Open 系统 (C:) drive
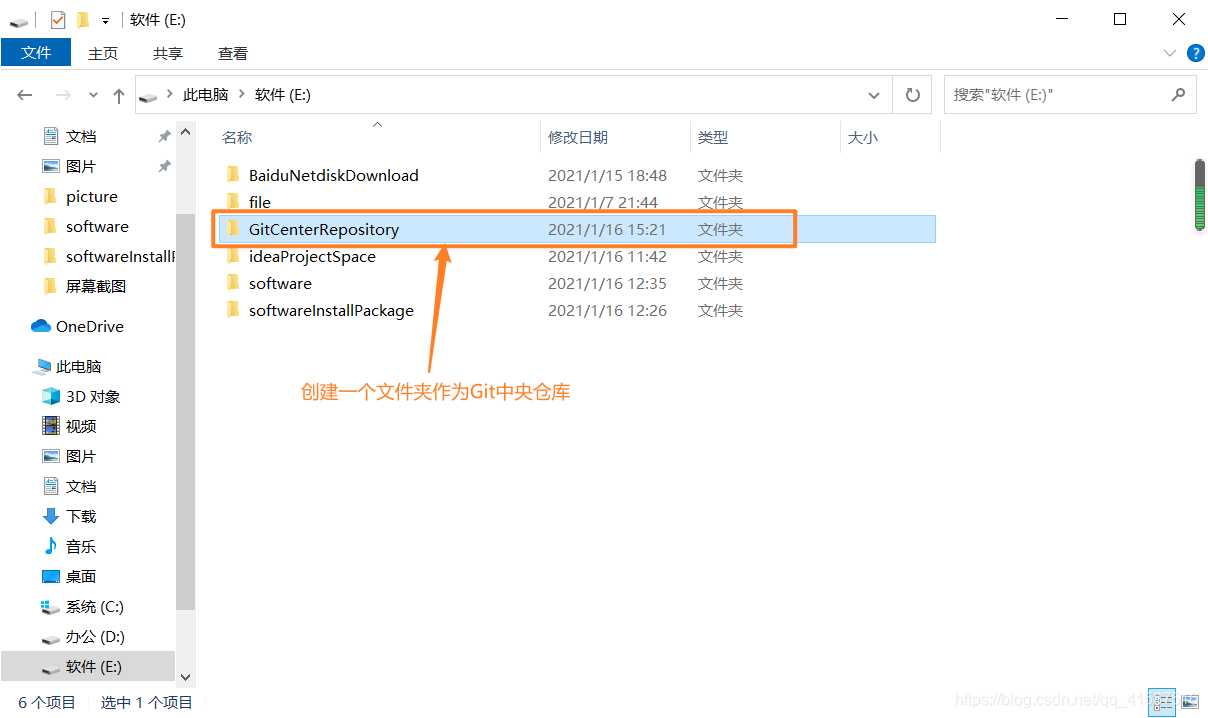The height and width of the screenshot is (718, 1208). tap(94, 606)
